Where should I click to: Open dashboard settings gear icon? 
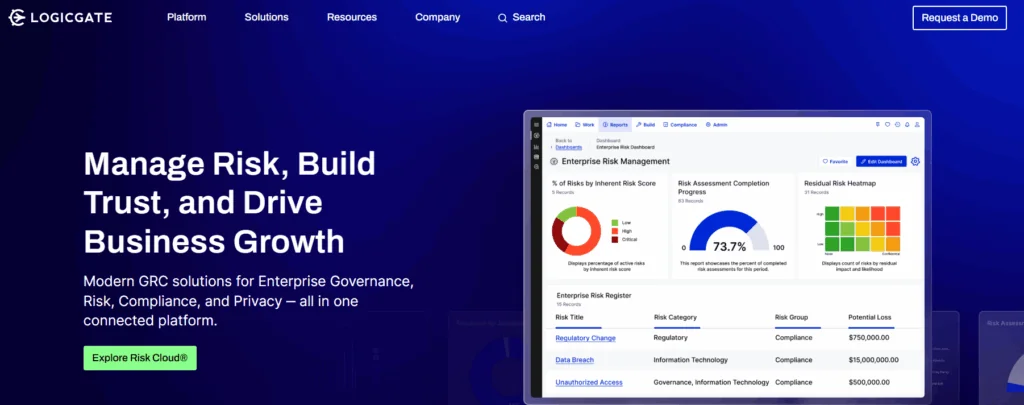[x=915, y=161]
